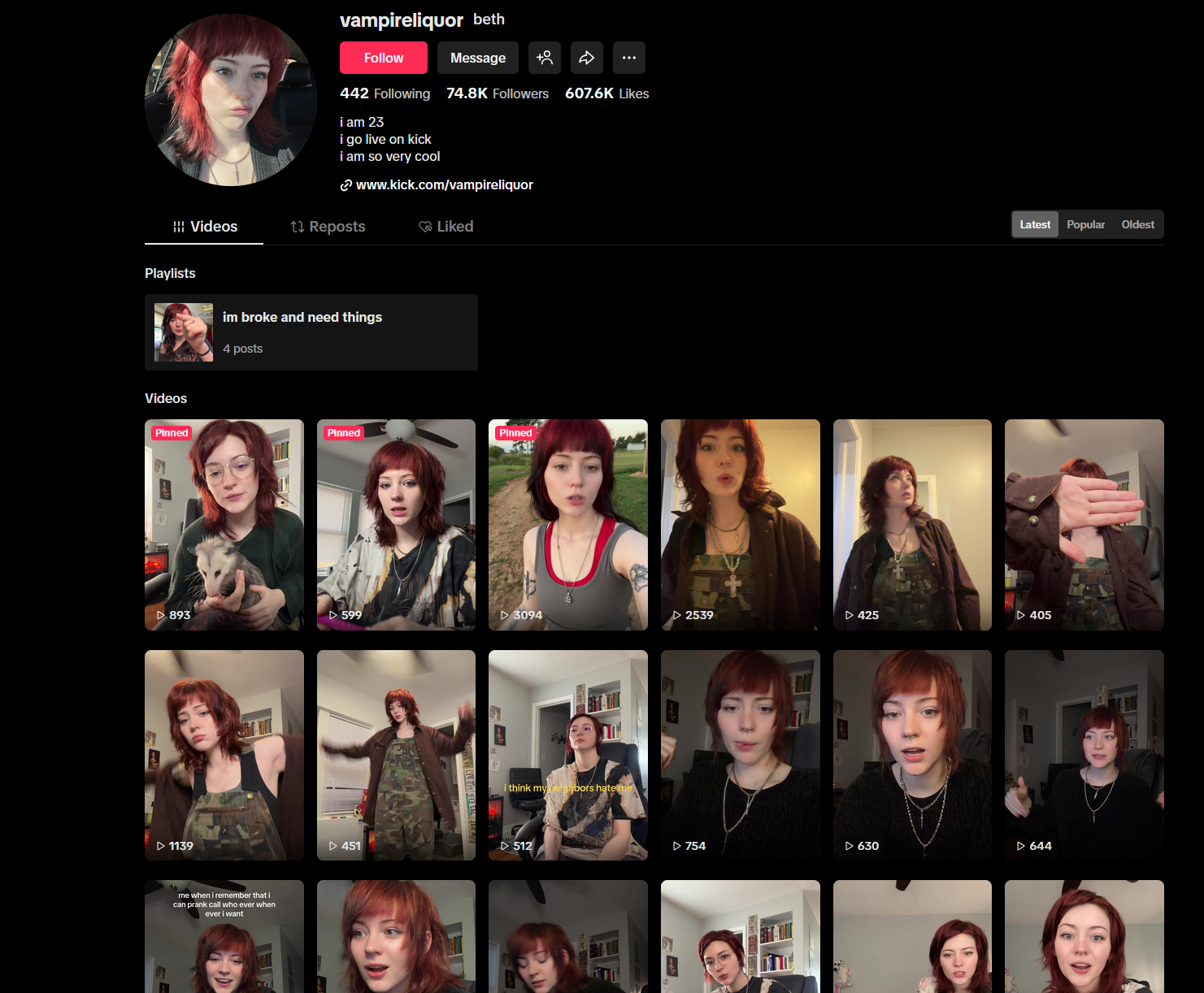
Task: Click the 'beth' display name
Action: (489, 20)
